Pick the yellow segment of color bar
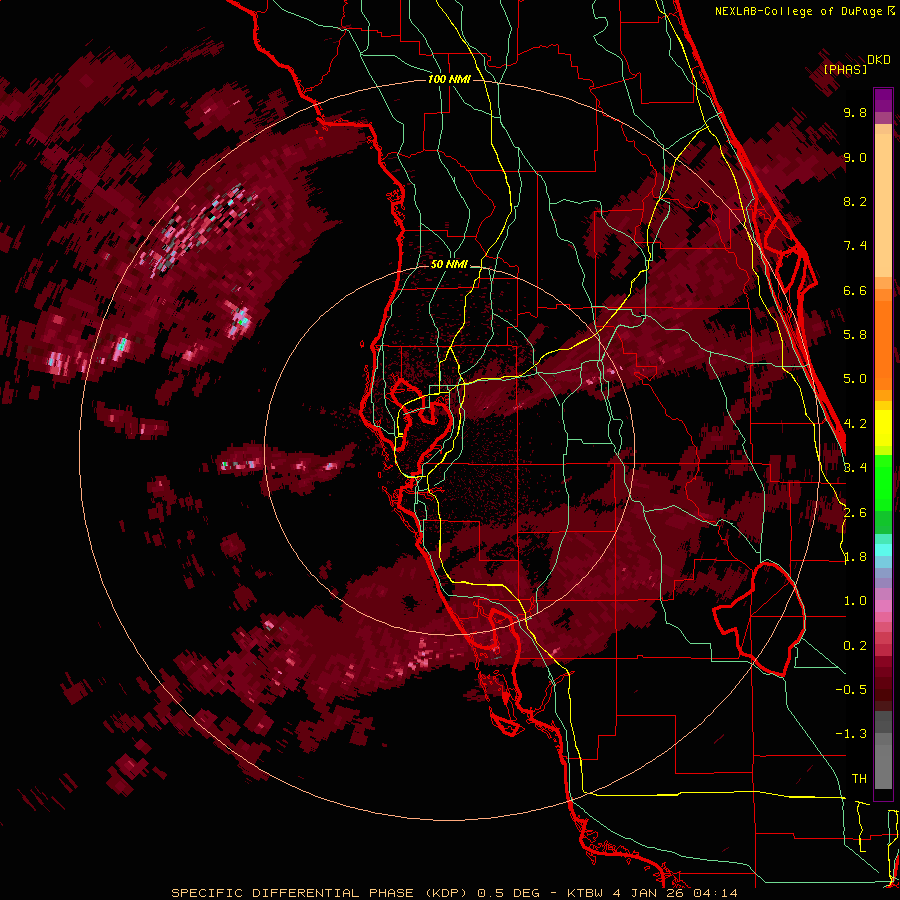Viewport: 900px width, 900px height. point(883,428)
